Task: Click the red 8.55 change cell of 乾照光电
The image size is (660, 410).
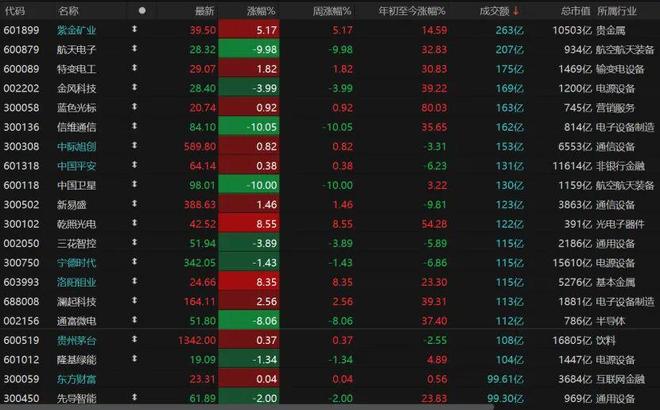Action: 249,224
